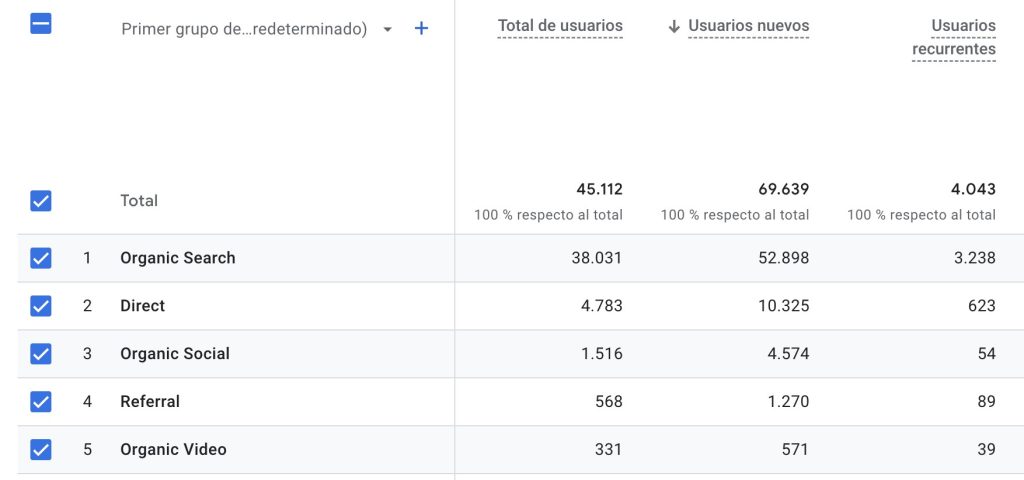Select the Organic Social channel label

(175, 354)
